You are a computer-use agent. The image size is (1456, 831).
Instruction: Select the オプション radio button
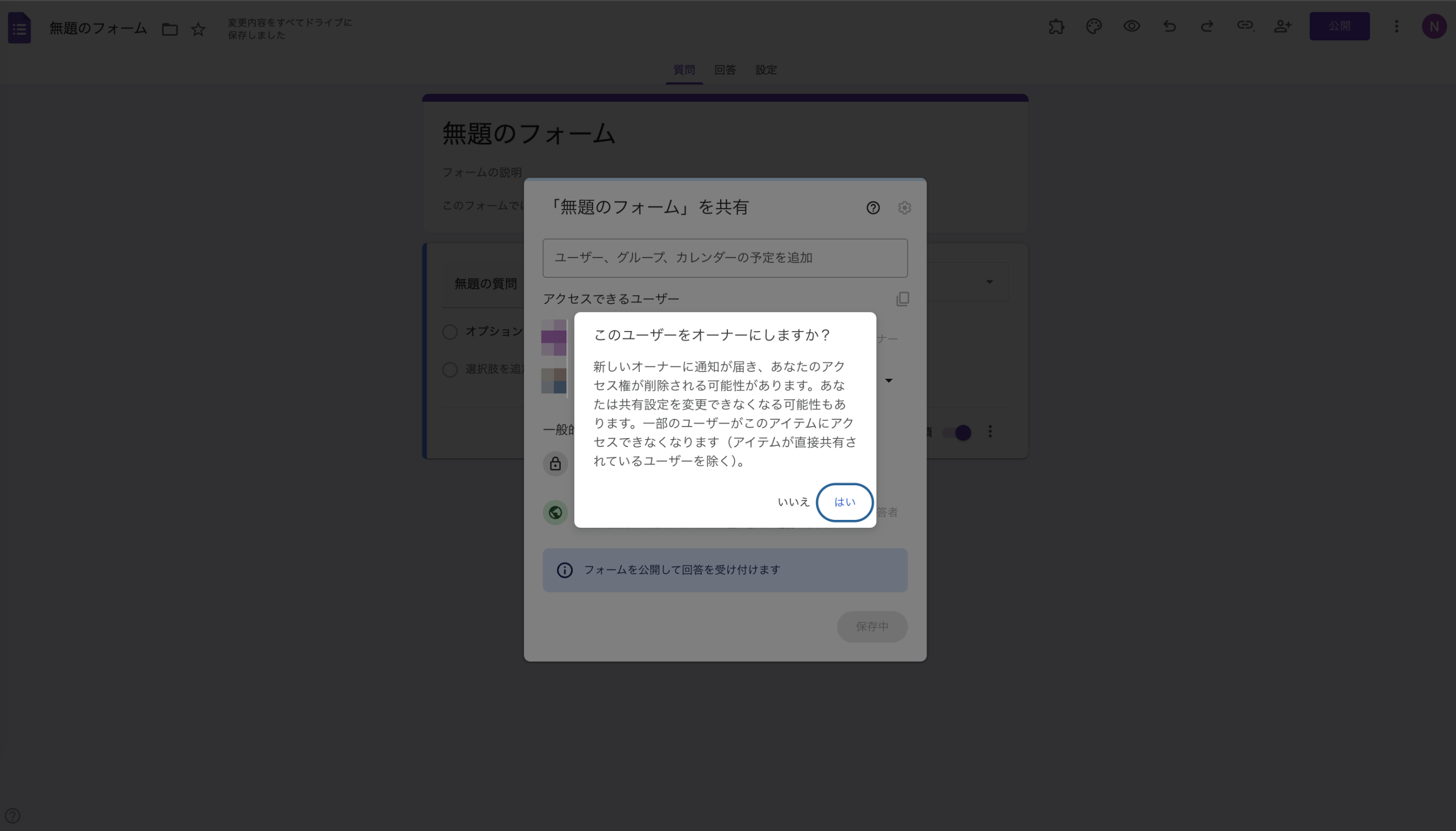pyautogui.click(x=449, y=331)
